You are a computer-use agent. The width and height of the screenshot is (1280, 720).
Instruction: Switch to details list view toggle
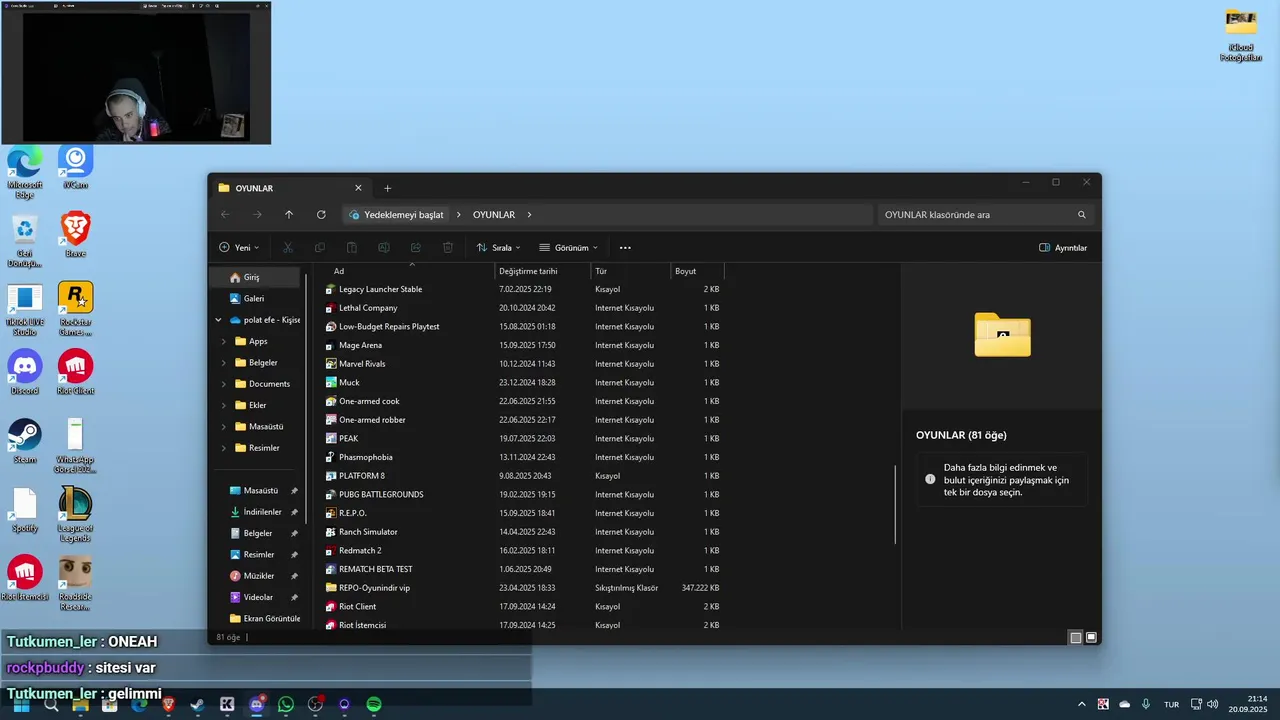click(x=1075, y=637)
